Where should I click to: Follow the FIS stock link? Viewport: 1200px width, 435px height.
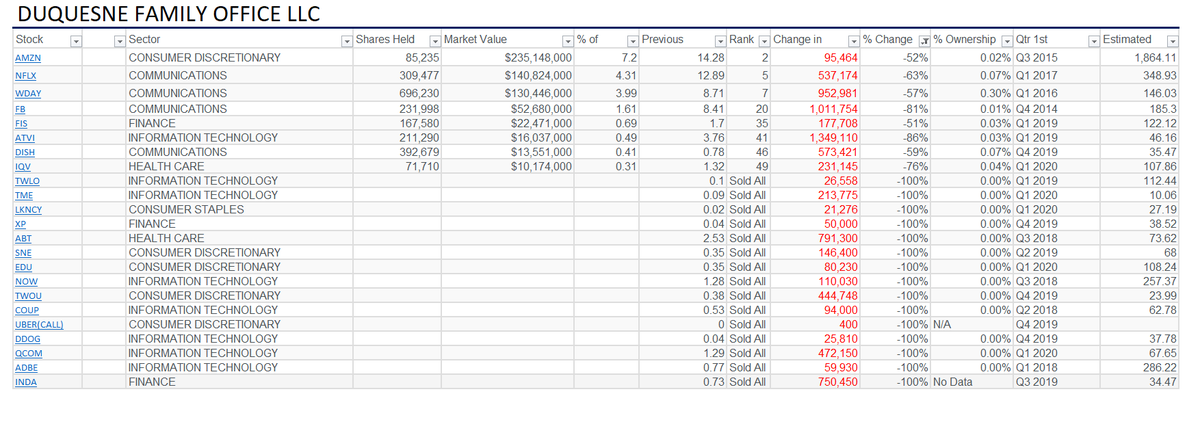(21, 123)
